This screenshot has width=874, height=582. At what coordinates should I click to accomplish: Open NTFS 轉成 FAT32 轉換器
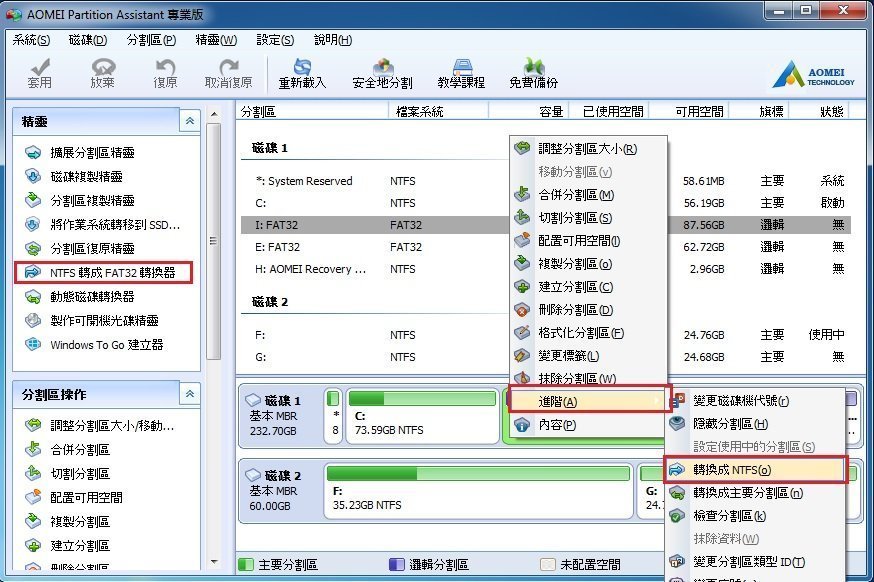click(103, 273)
